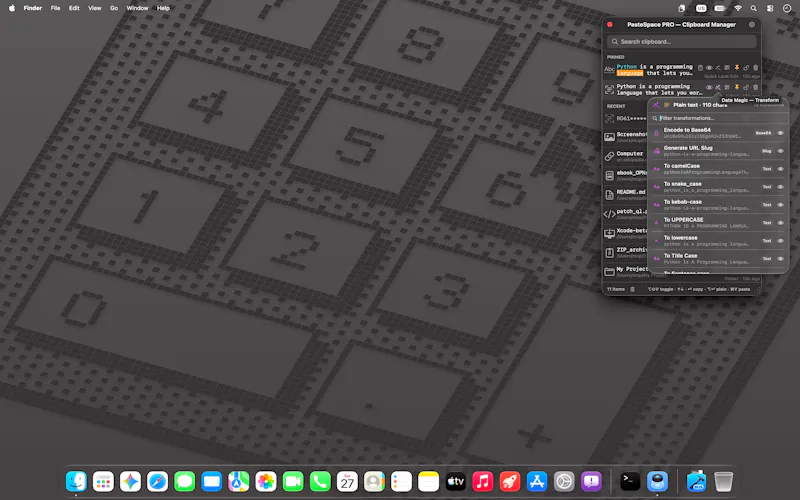This screenshot has width=800, height=500.
Task: Delete the first pinned Python item (trash)
Action: [x=756, y=67]
